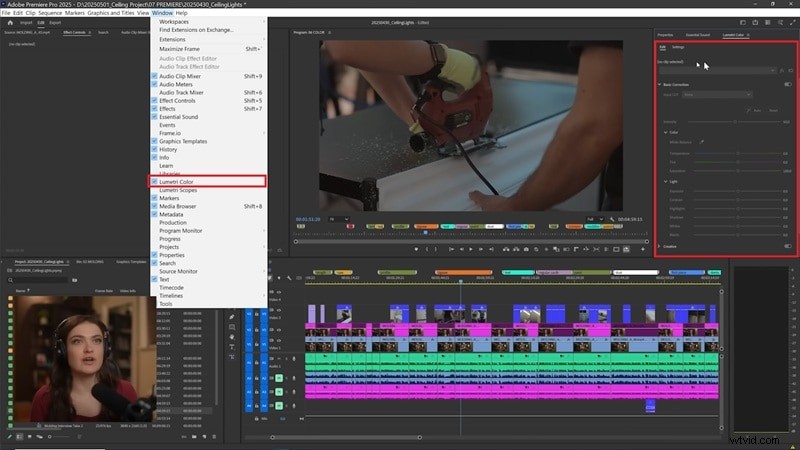
Task: Switch to the Properties panel tab
Action: coord(665,35)
